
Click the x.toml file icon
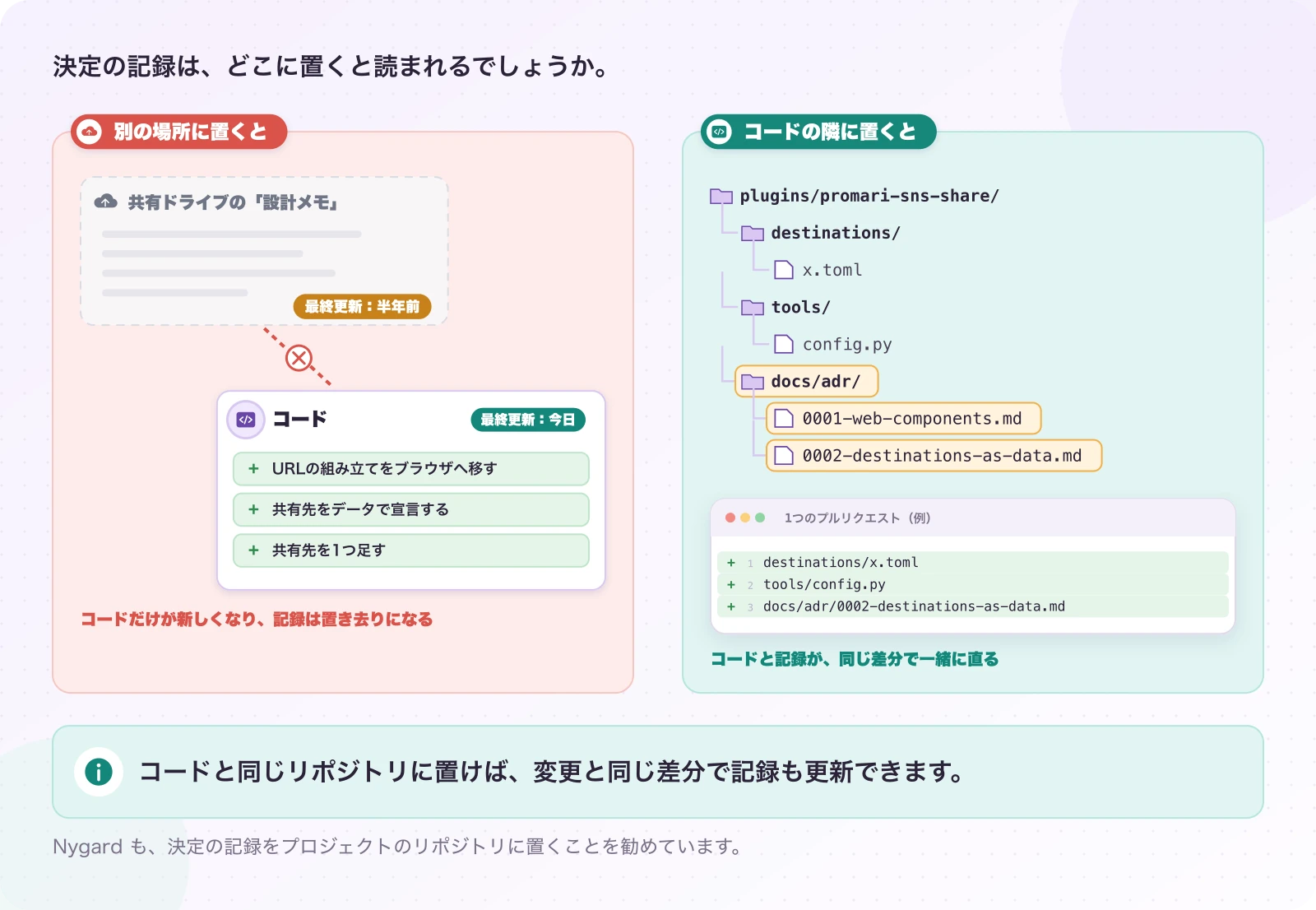784,270
